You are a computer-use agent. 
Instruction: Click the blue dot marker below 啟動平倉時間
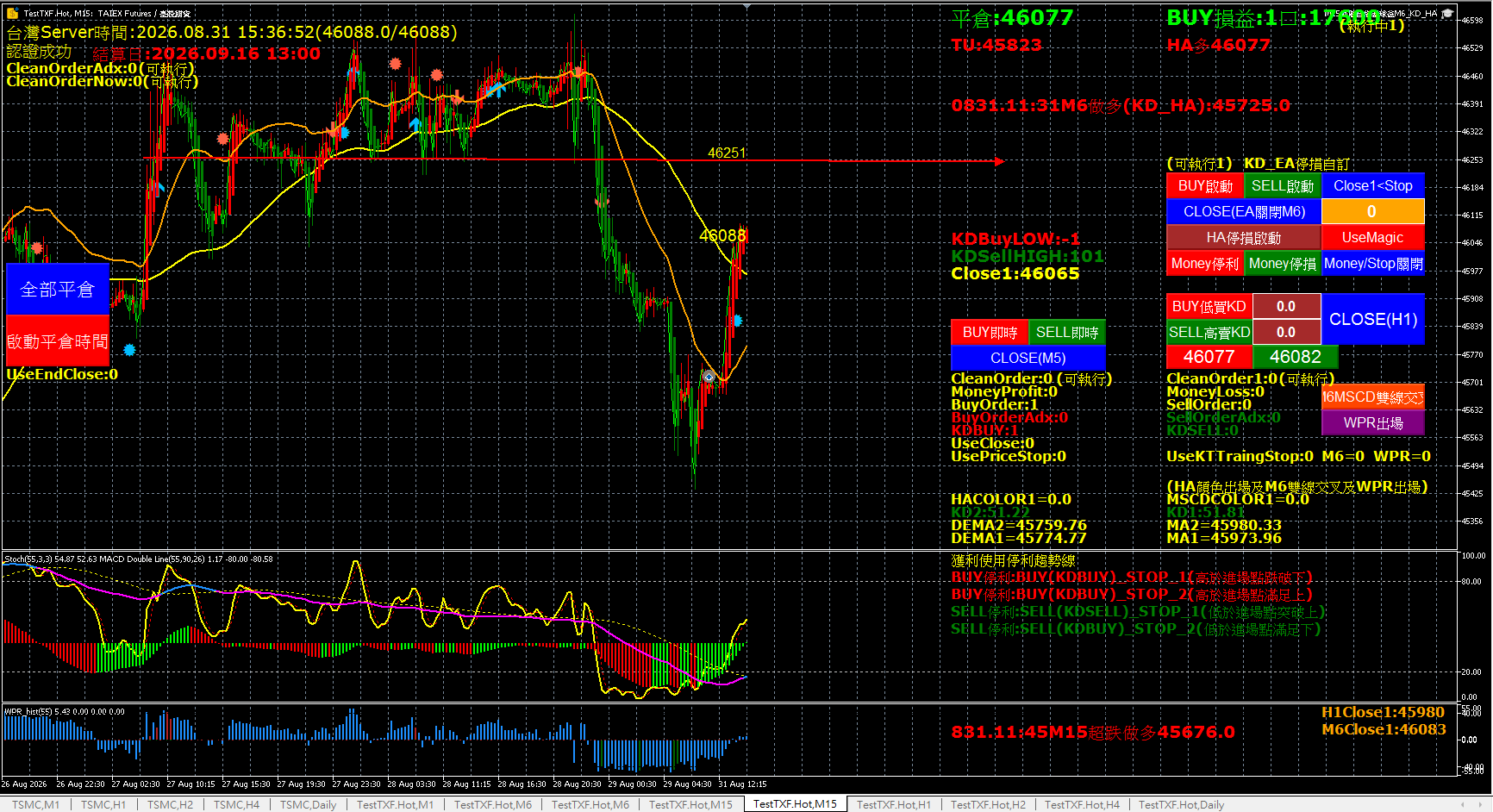(129, 350)
